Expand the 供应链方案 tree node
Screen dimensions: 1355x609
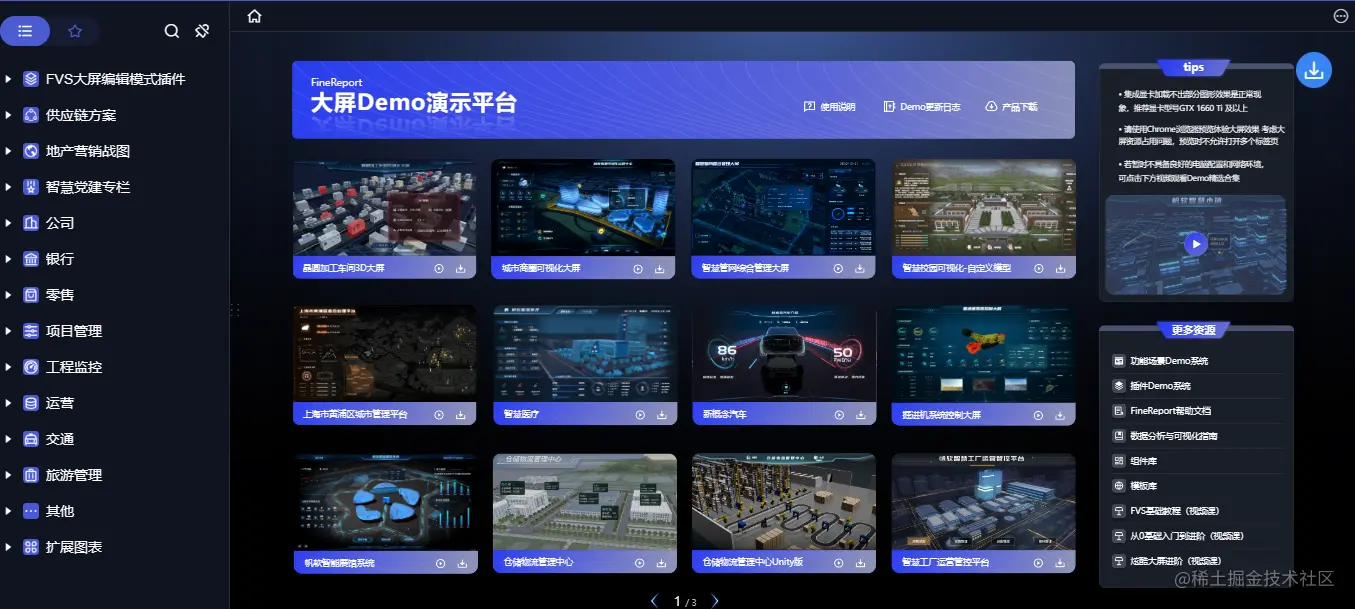click(x=8, y=115)
